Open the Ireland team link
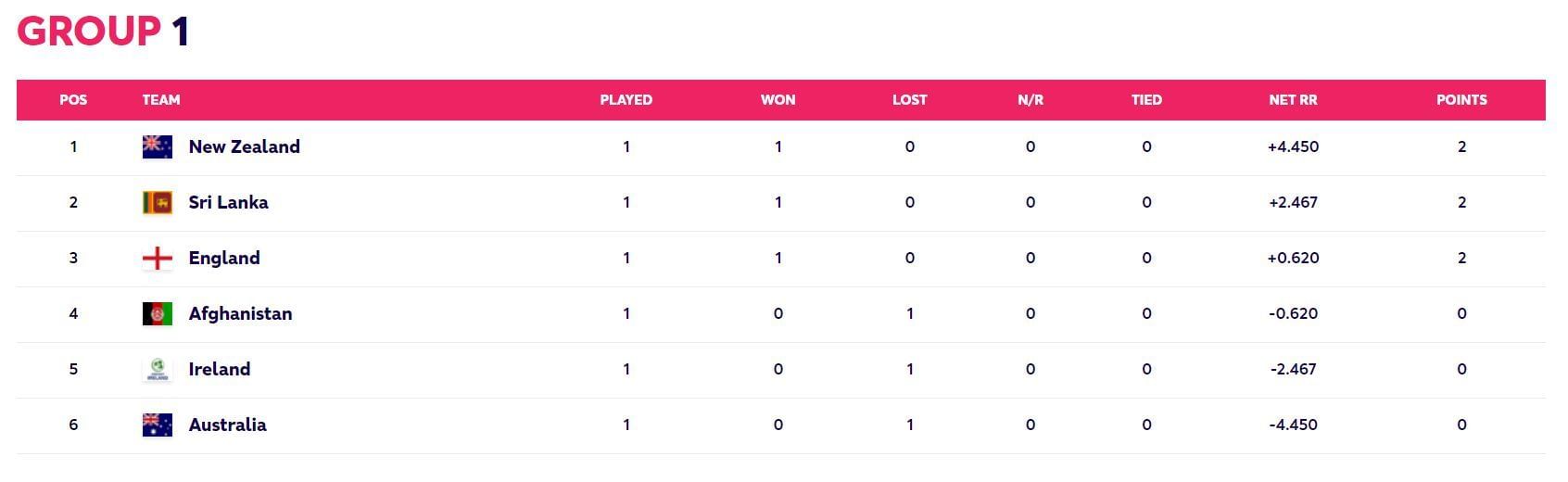This screenshot has width=1568, height=482. pyautogui.click(x=219, y=369)
